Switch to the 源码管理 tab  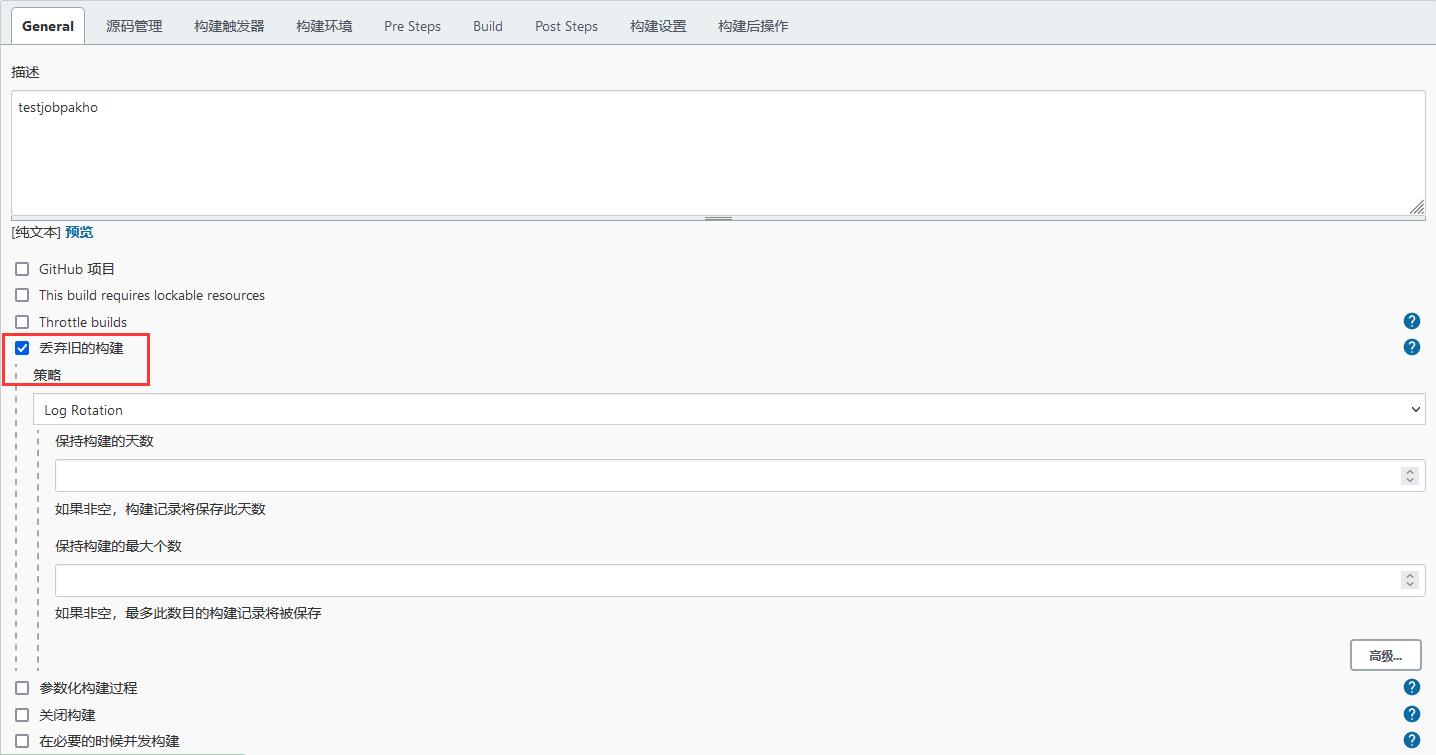point(134,26)
